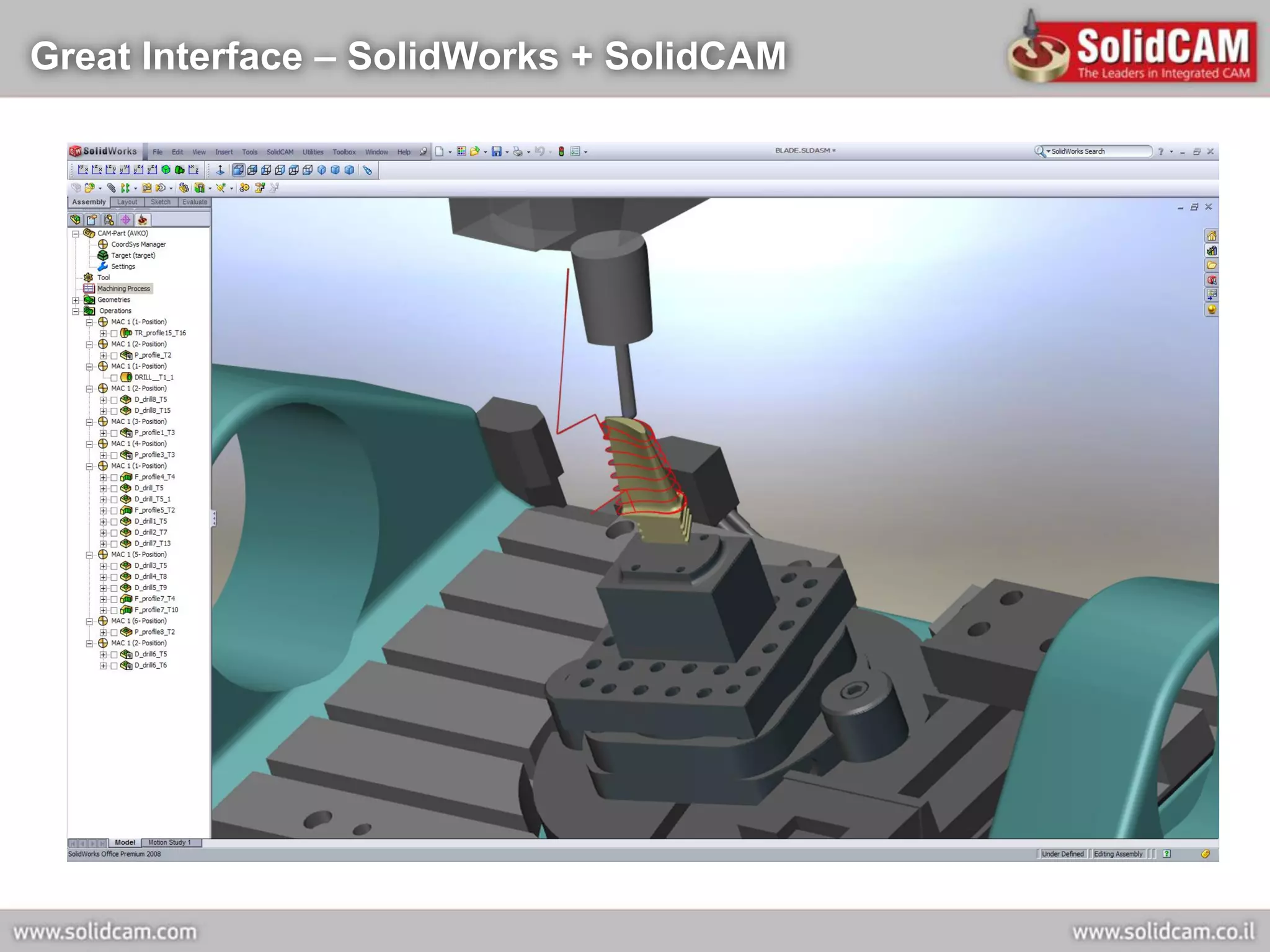Select the highlighted shaded cube view icon

[x=238, y=169]
